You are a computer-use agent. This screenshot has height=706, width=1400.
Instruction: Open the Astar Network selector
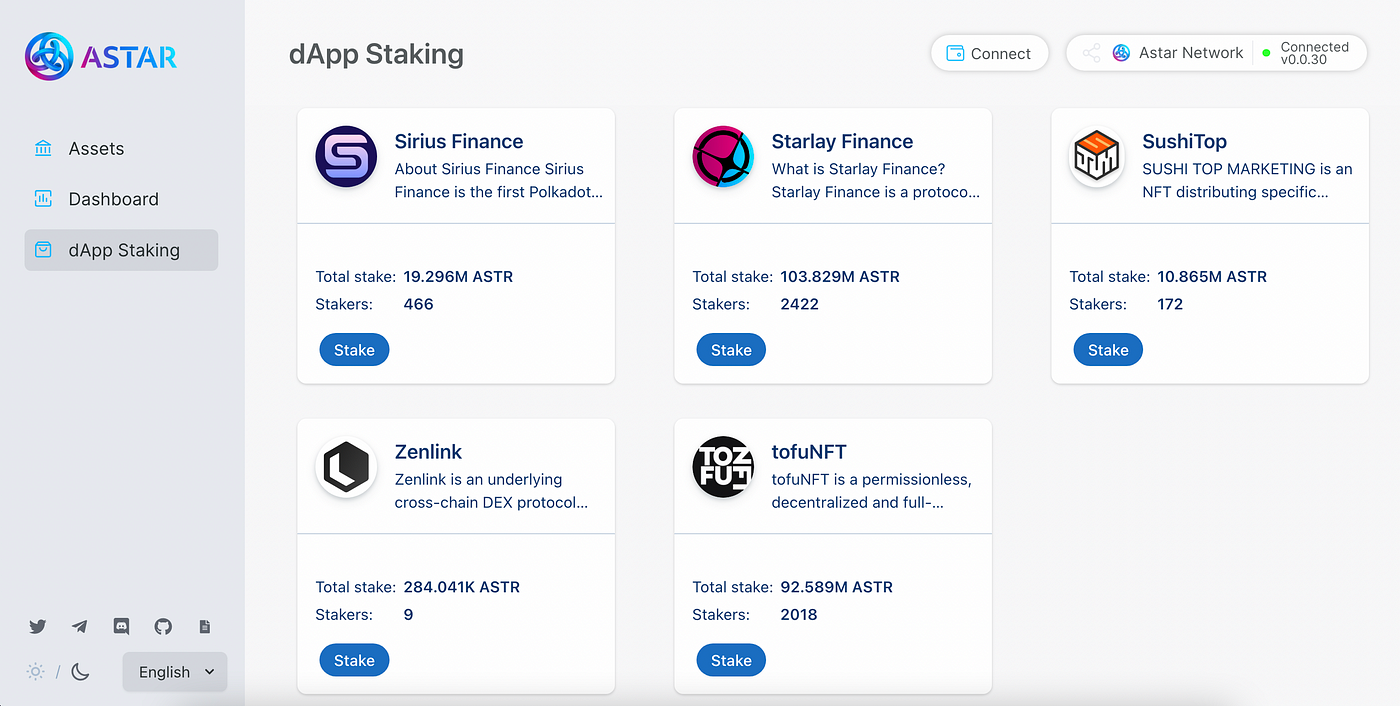click(x=1179, y=53)
